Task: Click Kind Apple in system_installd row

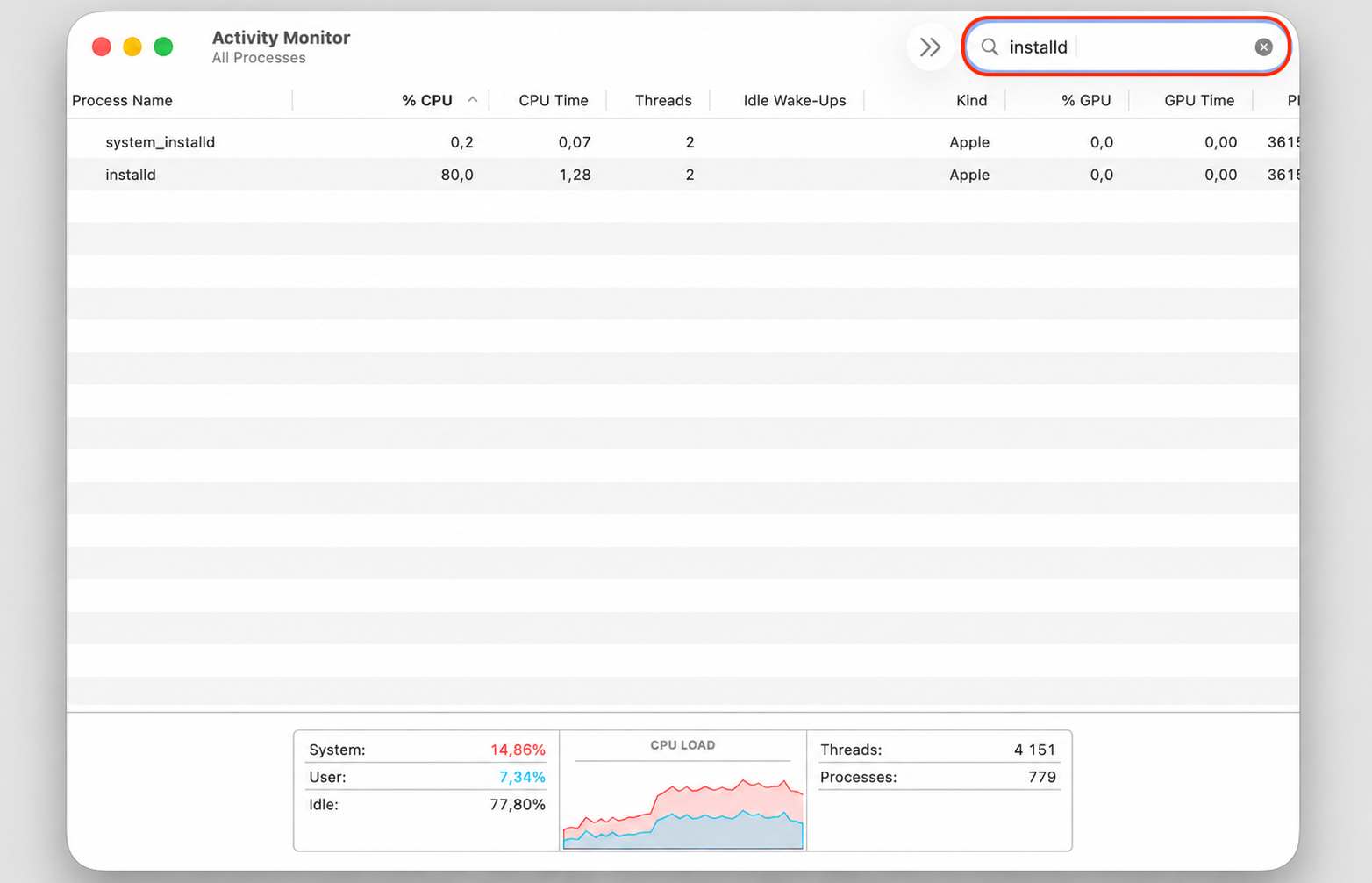Action: pos(968,142)
